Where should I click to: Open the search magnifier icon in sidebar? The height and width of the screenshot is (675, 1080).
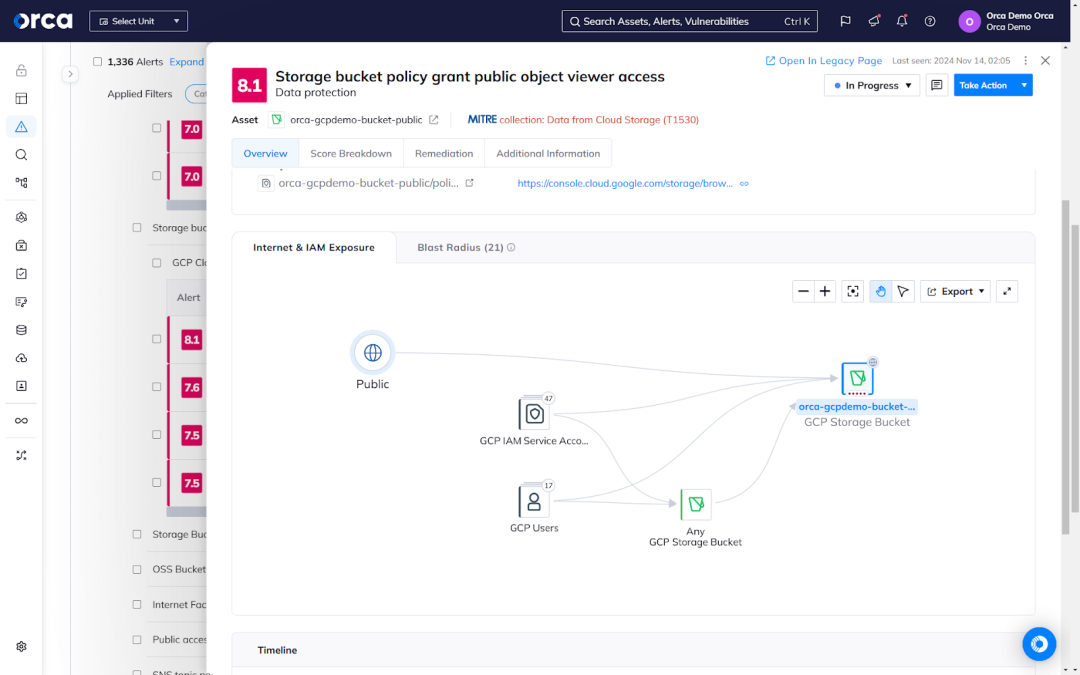pyautogui.click(x=21, y=155)
